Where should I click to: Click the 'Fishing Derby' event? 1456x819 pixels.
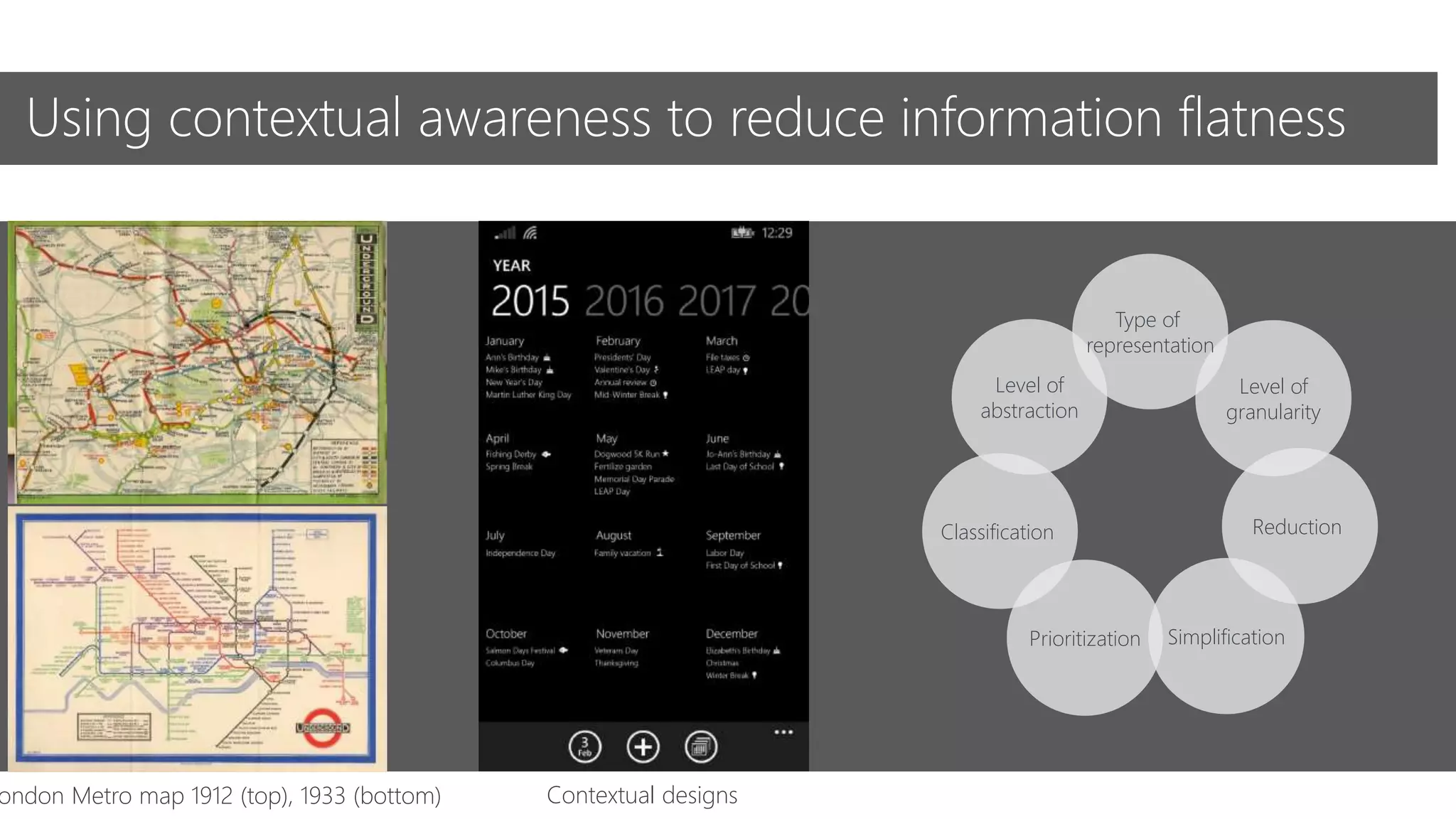coord(518,454)
